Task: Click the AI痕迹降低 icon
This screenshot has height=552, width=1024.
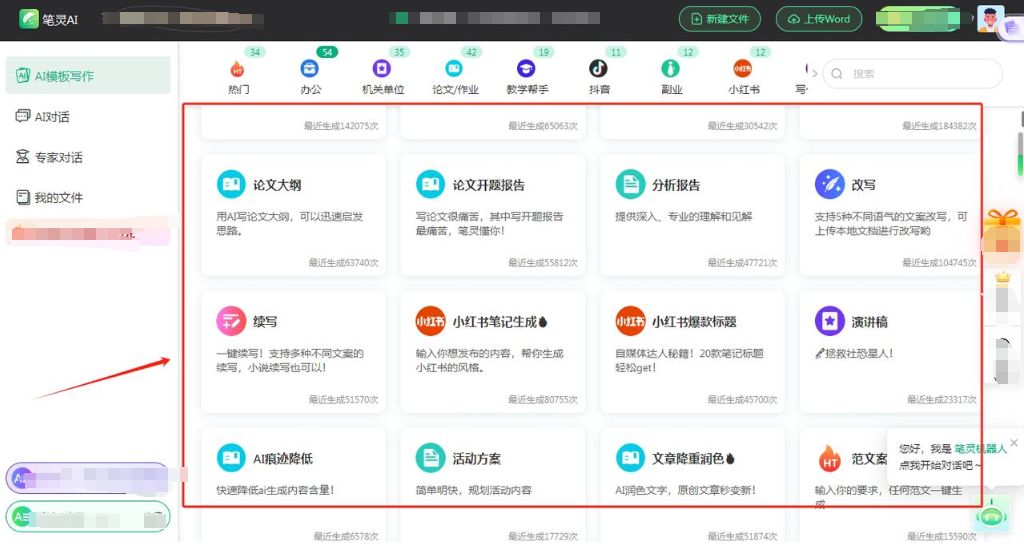Action: click(x=231, y=458)
